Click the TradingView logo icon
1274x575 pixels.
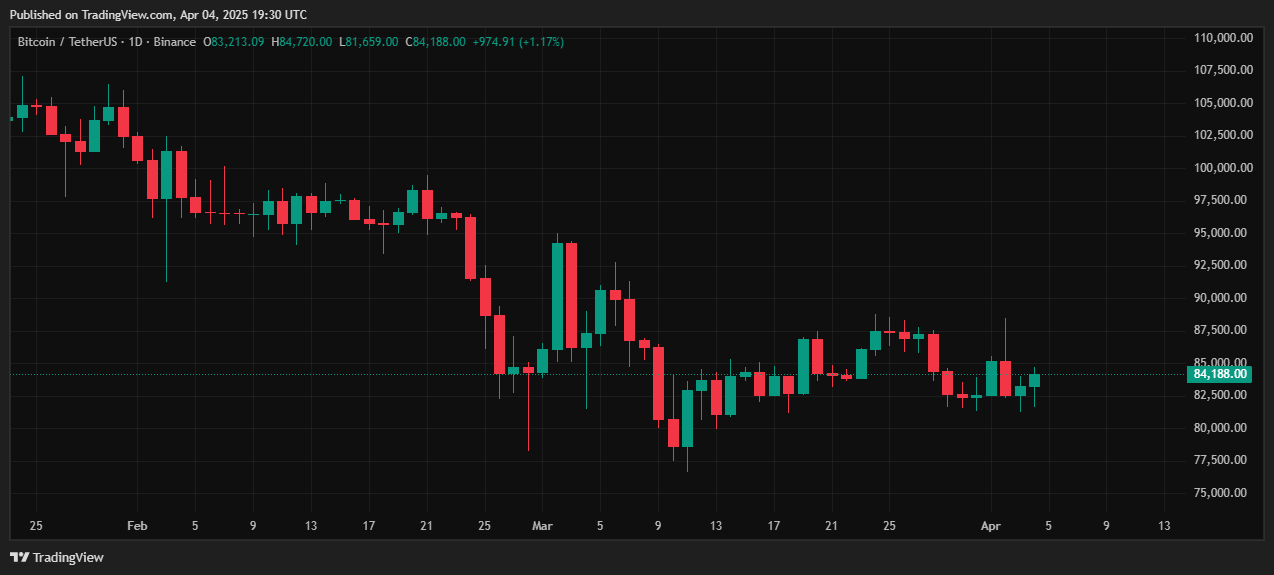coord(19,557)
